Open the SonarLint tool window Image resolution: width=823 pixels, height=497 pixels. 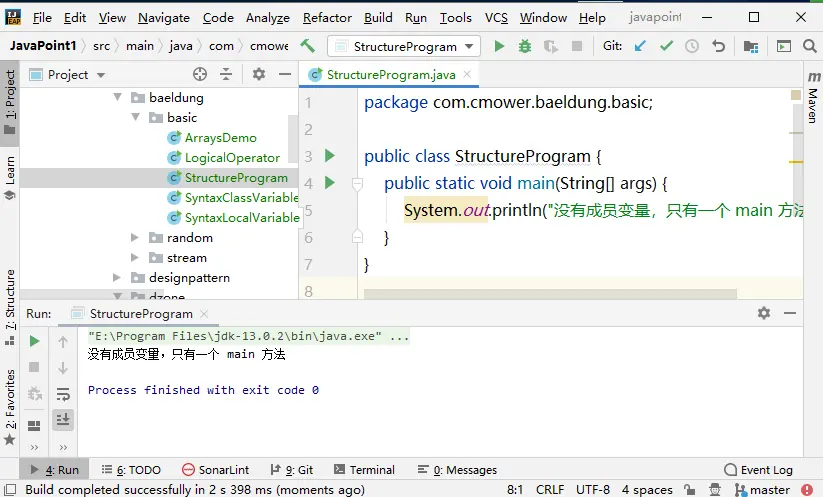216,470
